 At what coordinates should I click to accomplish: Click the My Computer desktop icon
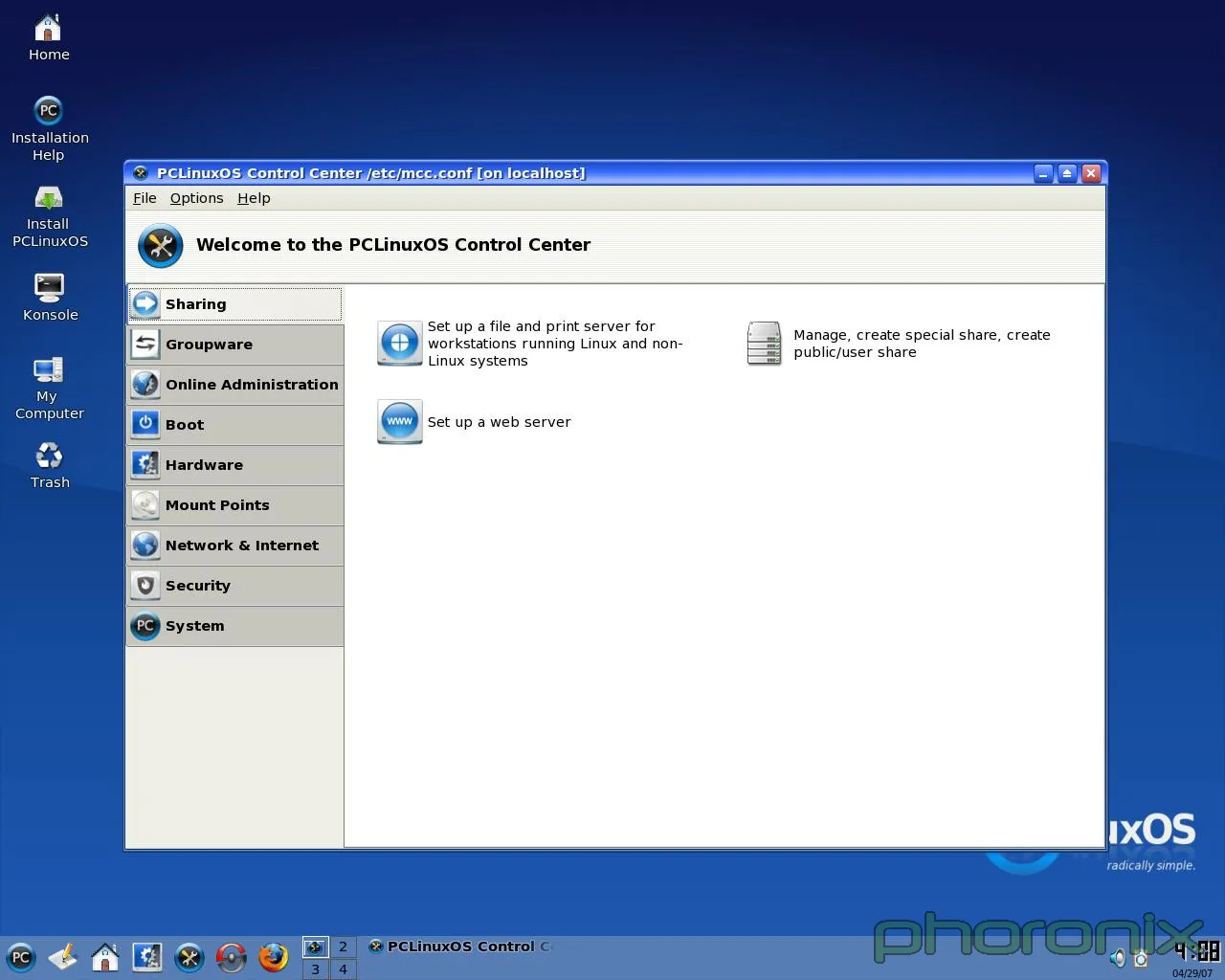coord(49,388)
